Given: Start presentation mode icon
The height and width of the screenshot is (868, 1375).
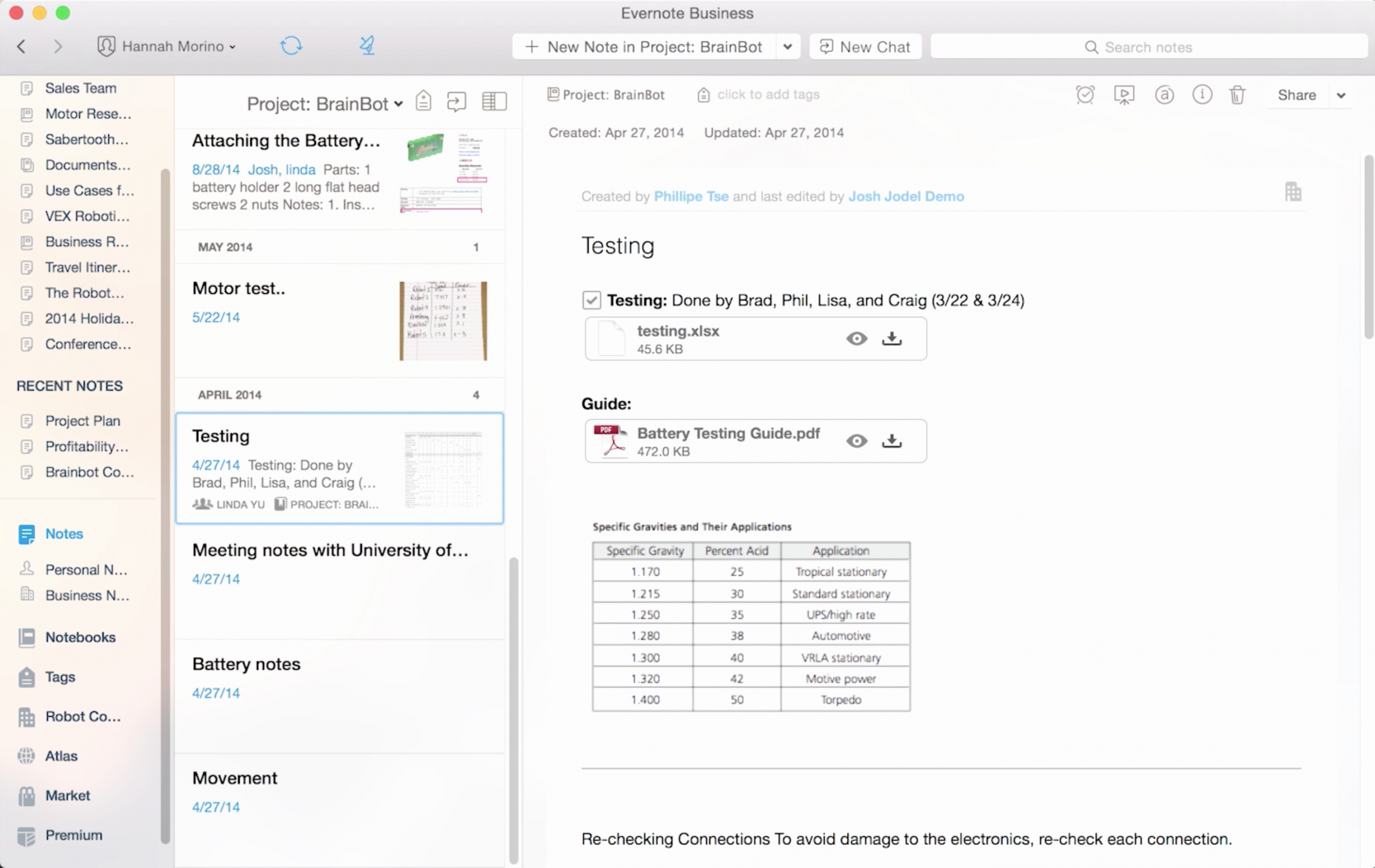Looking at the screenshot, I should tap(1124, 95).
